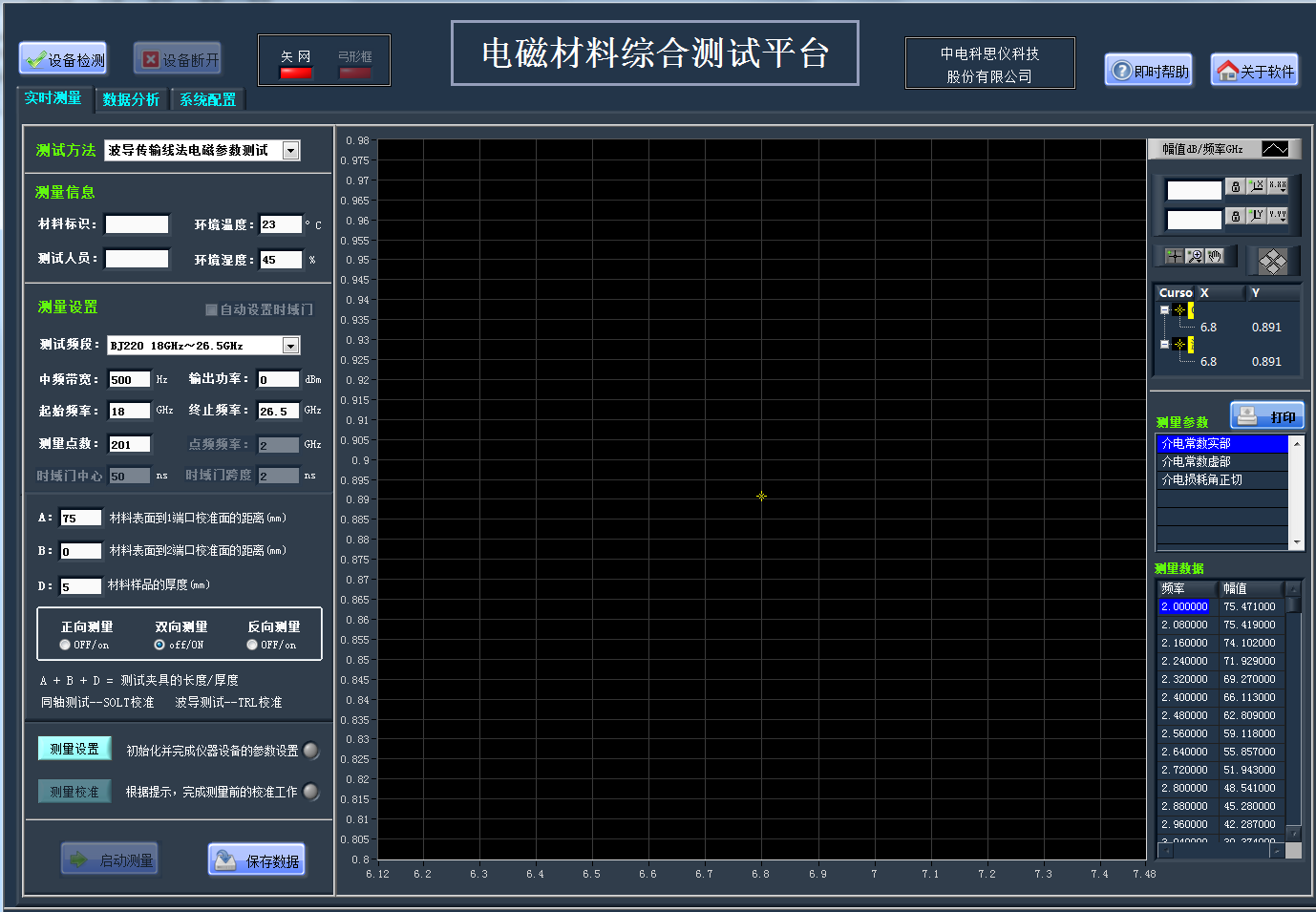Open the 测试频段 band dropdown
This screenshot has width=1316, height=912.
pyautogui.click(x=291, y=346)
